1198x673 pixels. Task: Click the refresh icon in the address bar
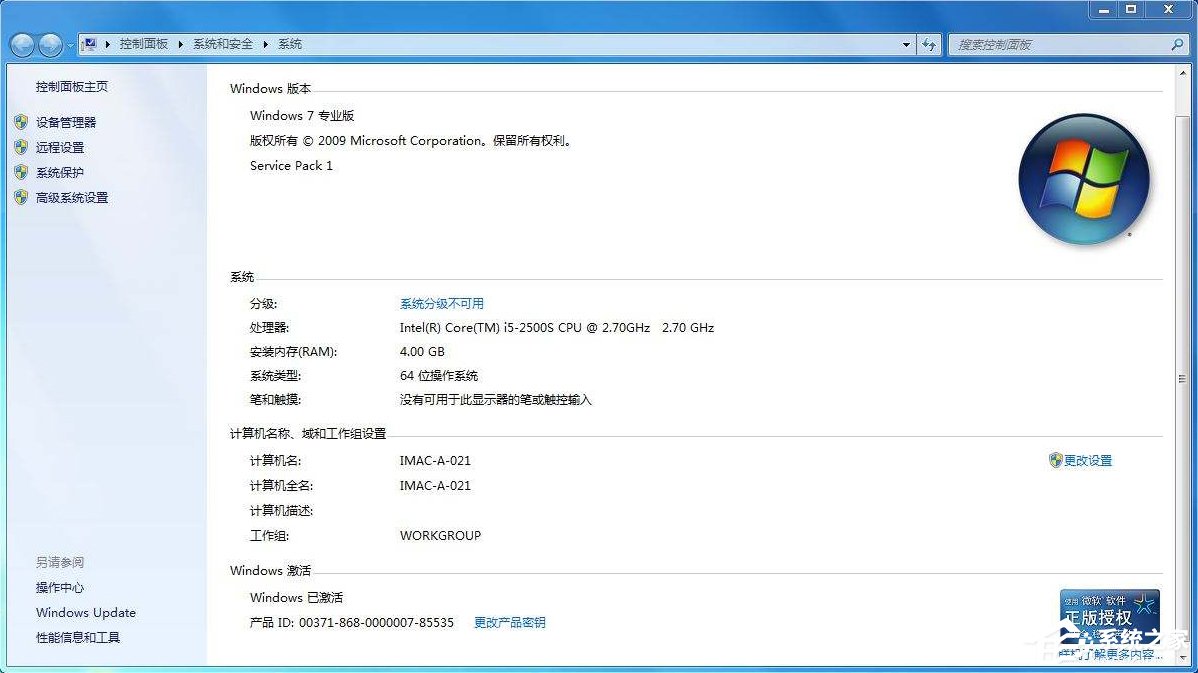(929, 44)
